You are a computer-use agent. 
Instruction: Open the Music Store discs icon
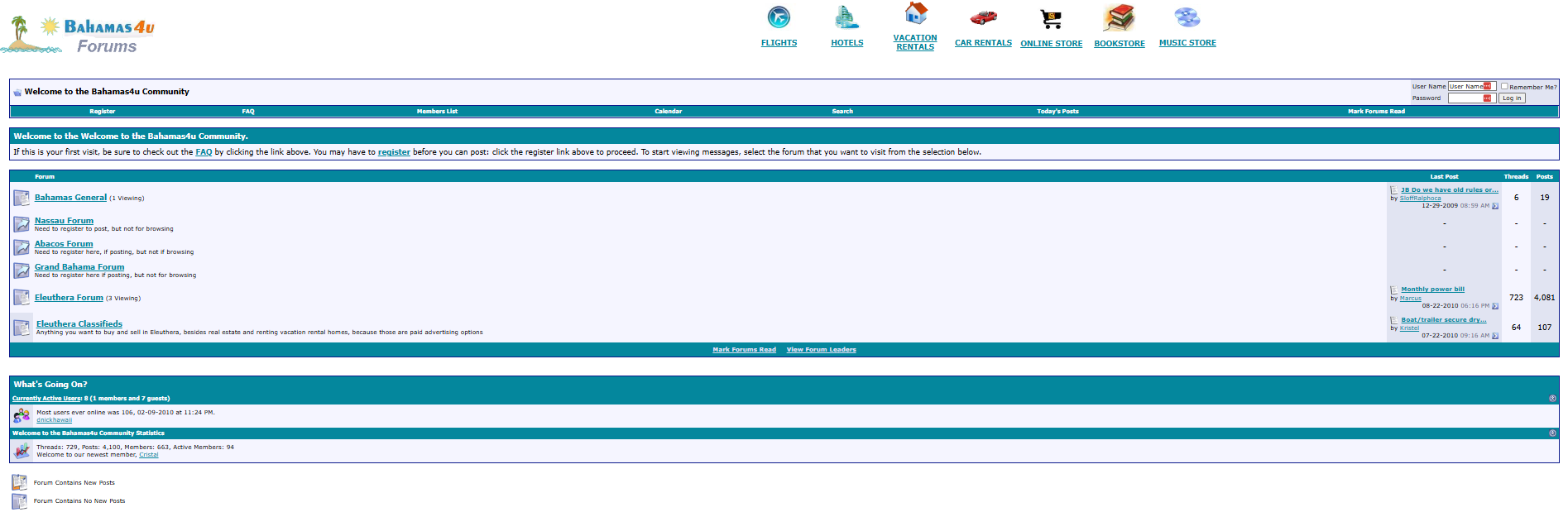(1187, 17)
